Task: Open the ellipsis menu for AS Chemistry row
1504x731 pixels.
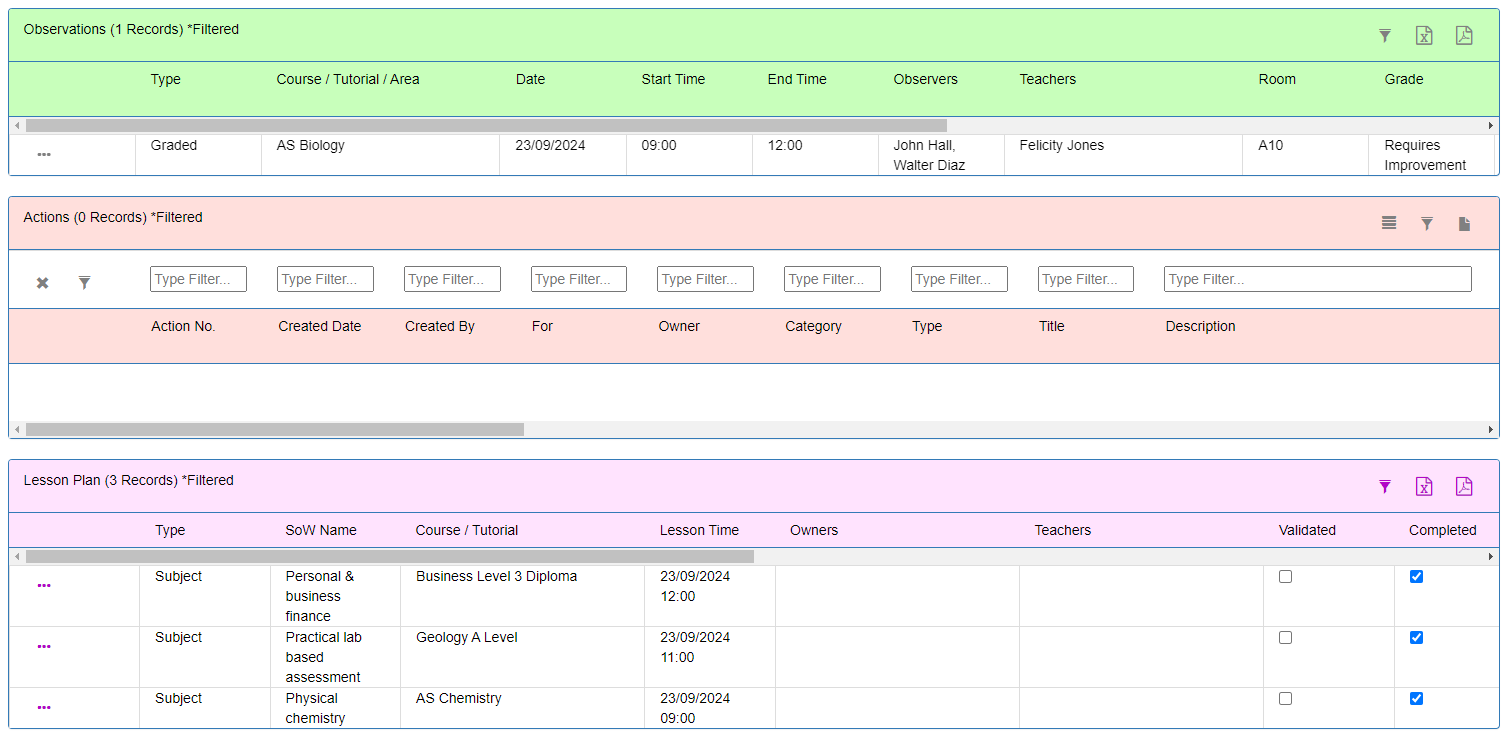Action: point(44,708)
